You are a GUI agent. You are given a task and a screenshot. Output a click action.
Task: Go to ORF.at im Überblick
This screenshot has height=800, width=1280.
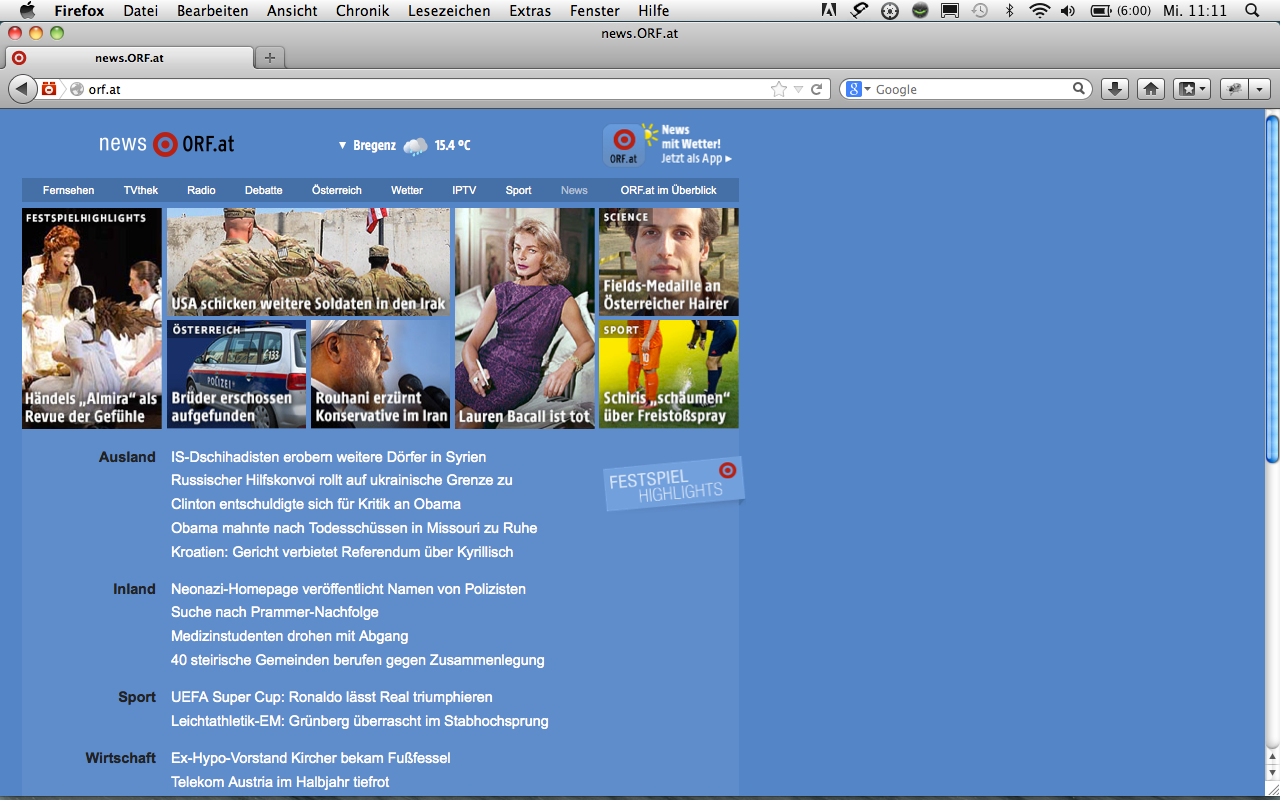tap(669, 190)
